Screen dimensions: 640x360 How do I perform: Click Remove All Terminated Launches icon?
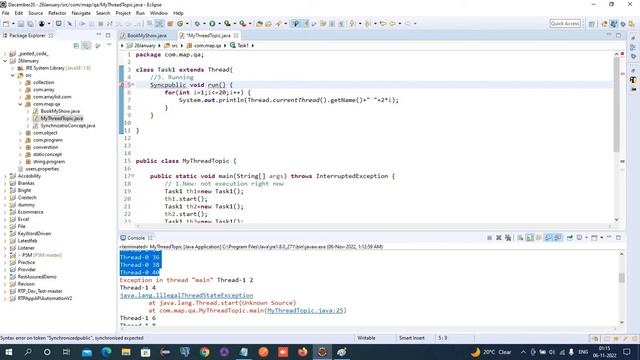coord(508,238)
